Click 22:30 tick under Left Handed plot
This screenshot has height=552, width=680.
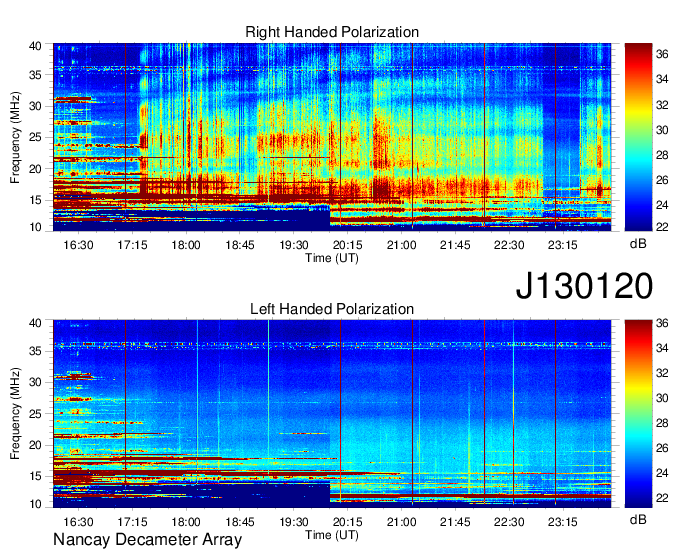pos(509,522)
